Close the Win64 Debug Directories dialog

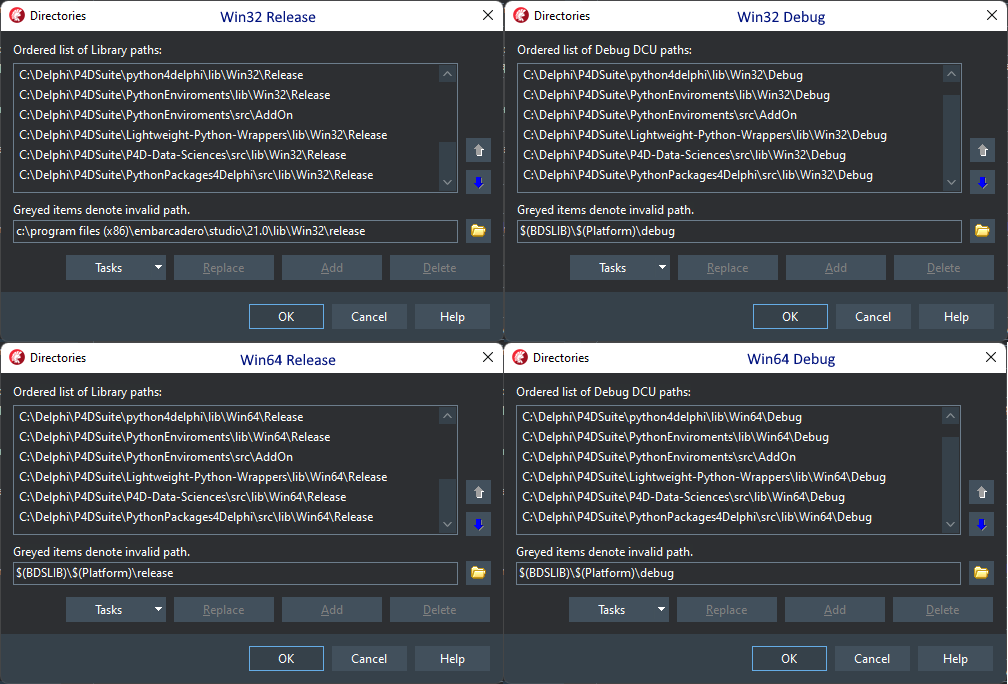(991, 357)
